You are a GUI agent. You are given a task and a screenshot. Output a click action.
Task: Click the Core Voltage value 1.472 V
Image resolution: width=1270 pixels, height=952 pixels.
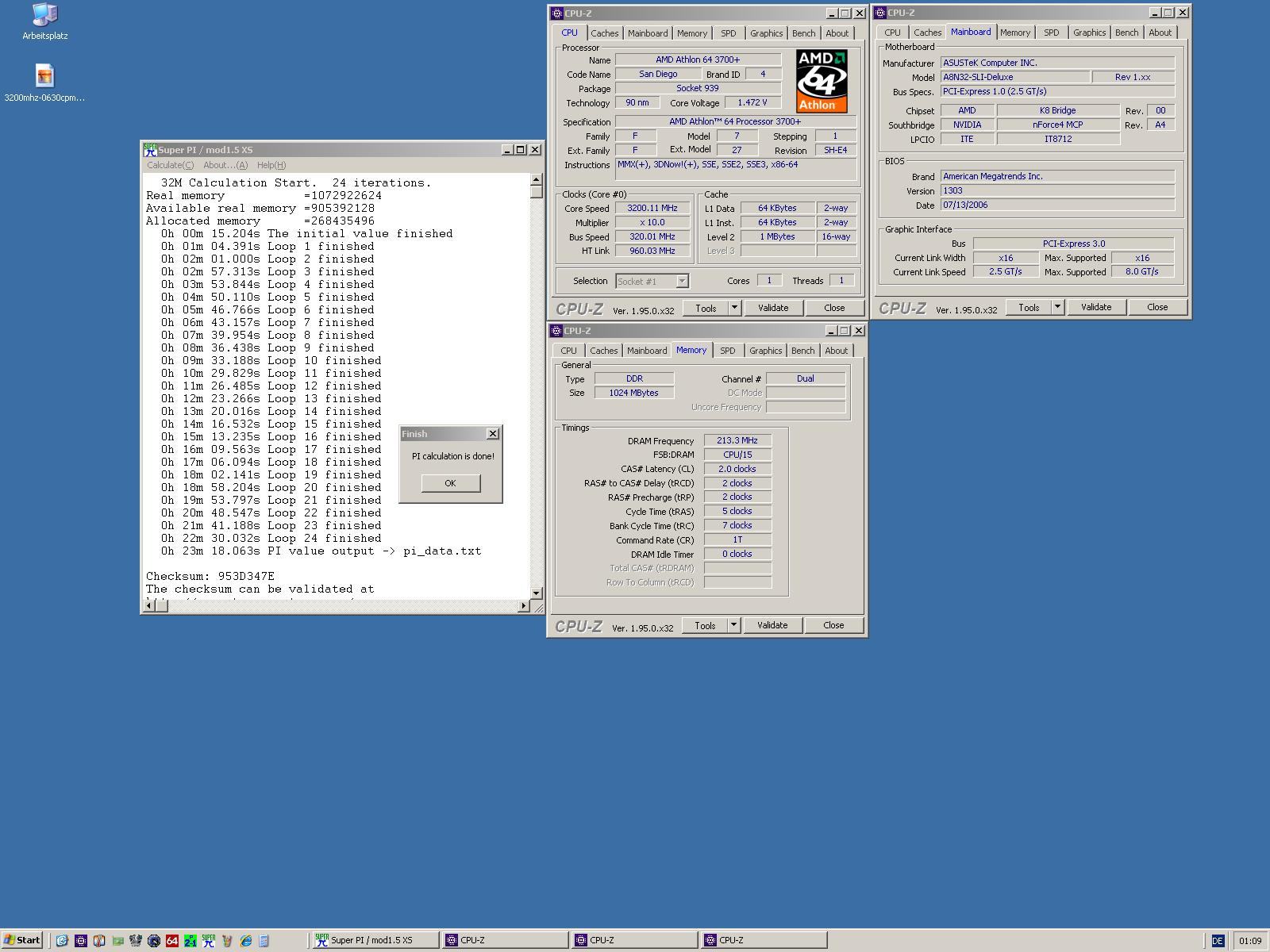pyautogui.click(x=752, y=102)
